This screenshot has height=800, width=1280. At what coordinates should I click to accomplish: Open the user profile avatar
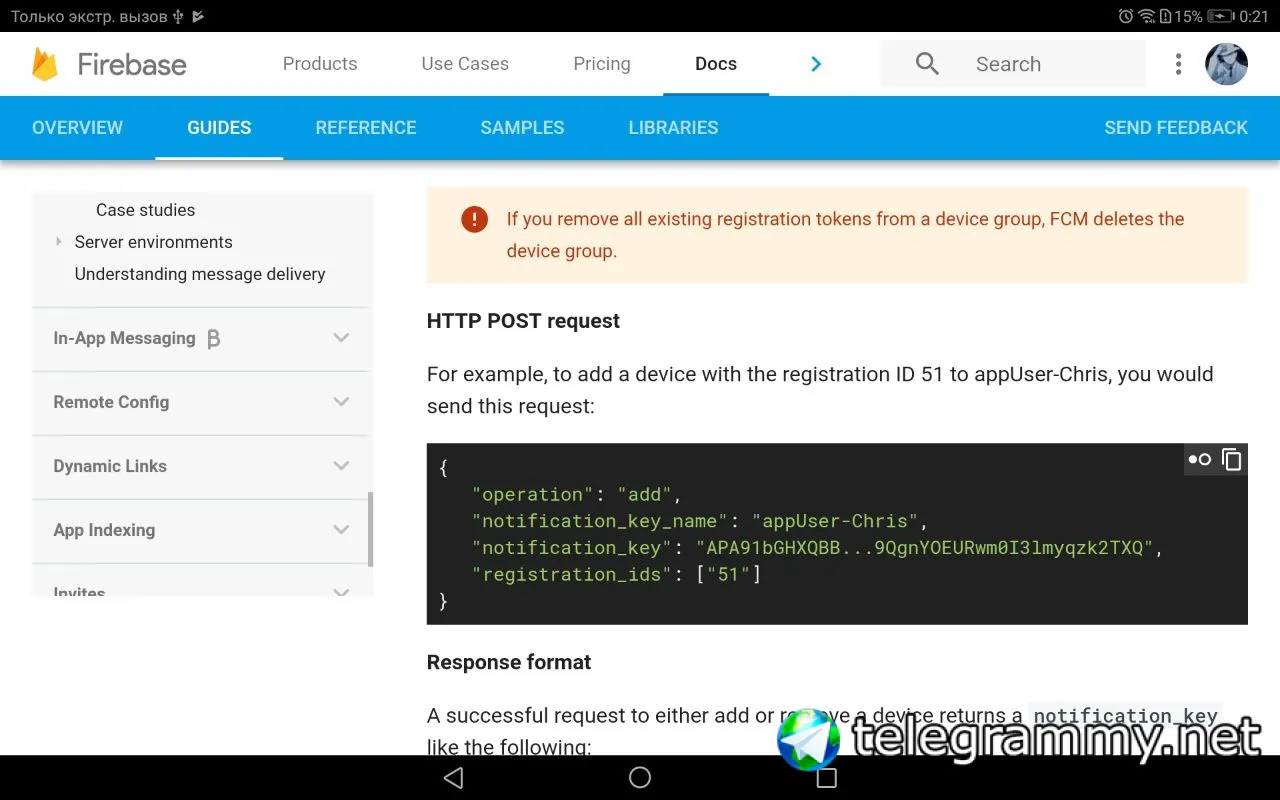coord(1226,64)
